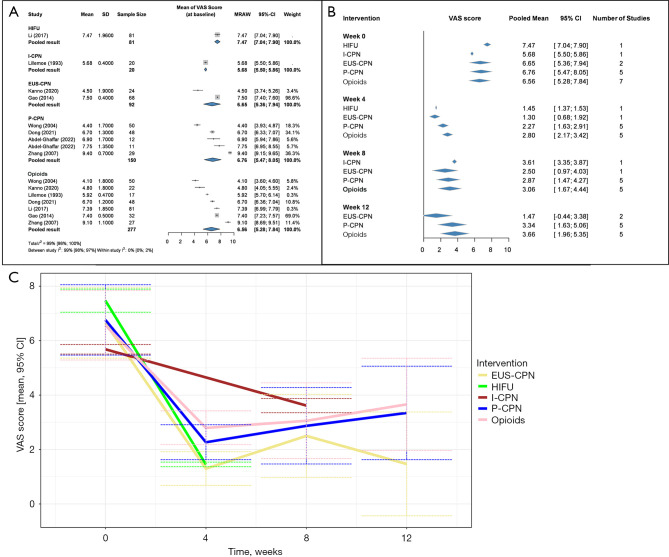Click the Number of Studies column header
The image size is (669, 557).
(621, 18)
